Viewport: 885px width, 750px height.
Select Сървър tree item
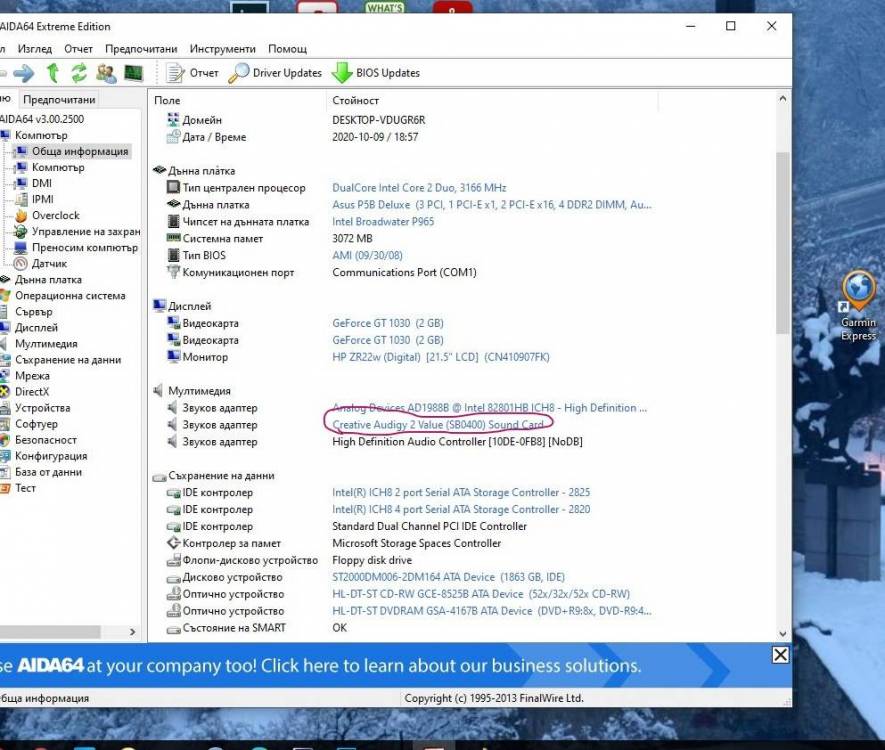pyautogui.click(x=34, y=312)
